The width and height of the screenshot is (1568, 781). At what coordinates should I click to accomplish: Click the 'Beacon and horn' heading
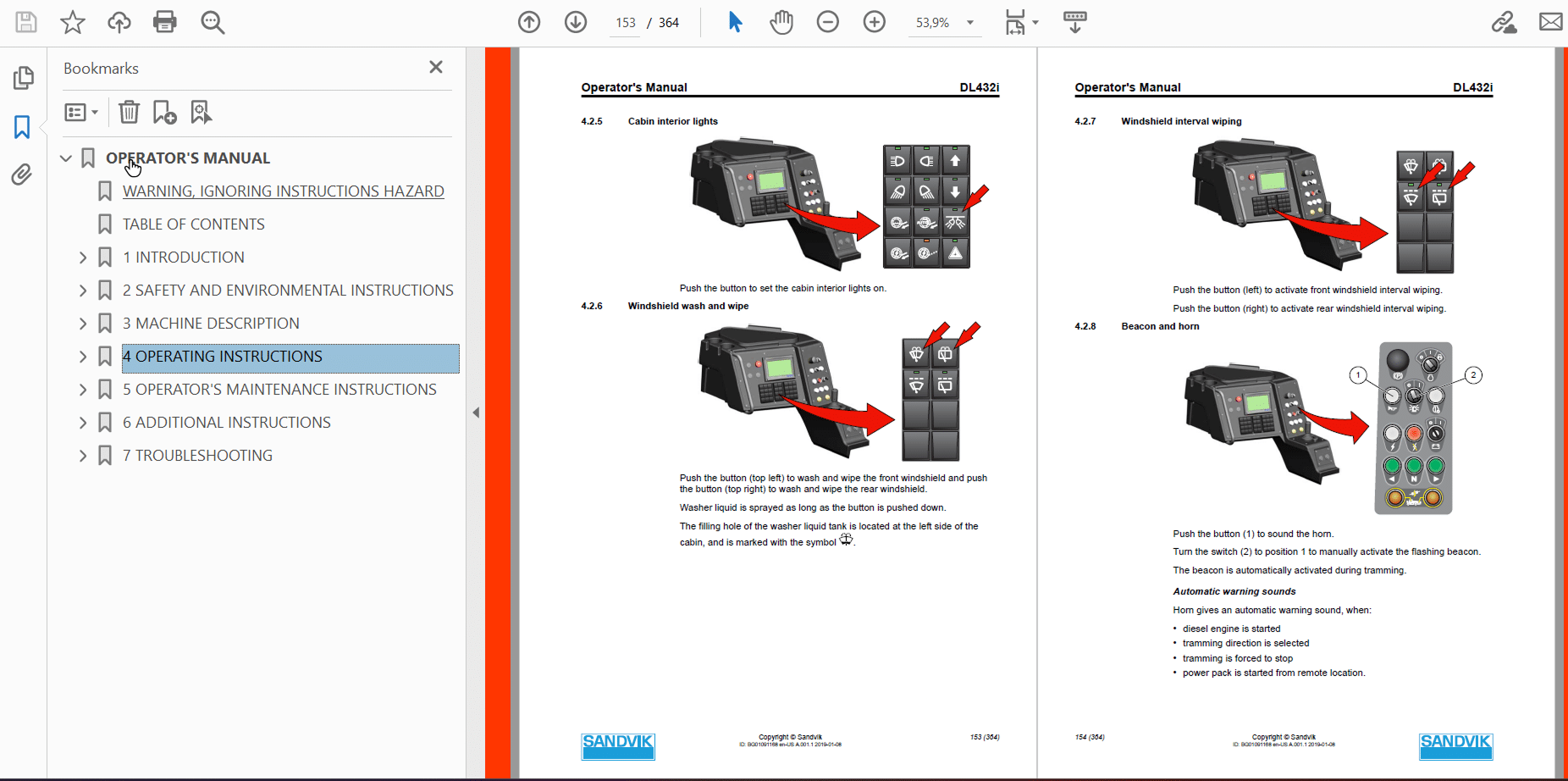[x=1160, y=326]
